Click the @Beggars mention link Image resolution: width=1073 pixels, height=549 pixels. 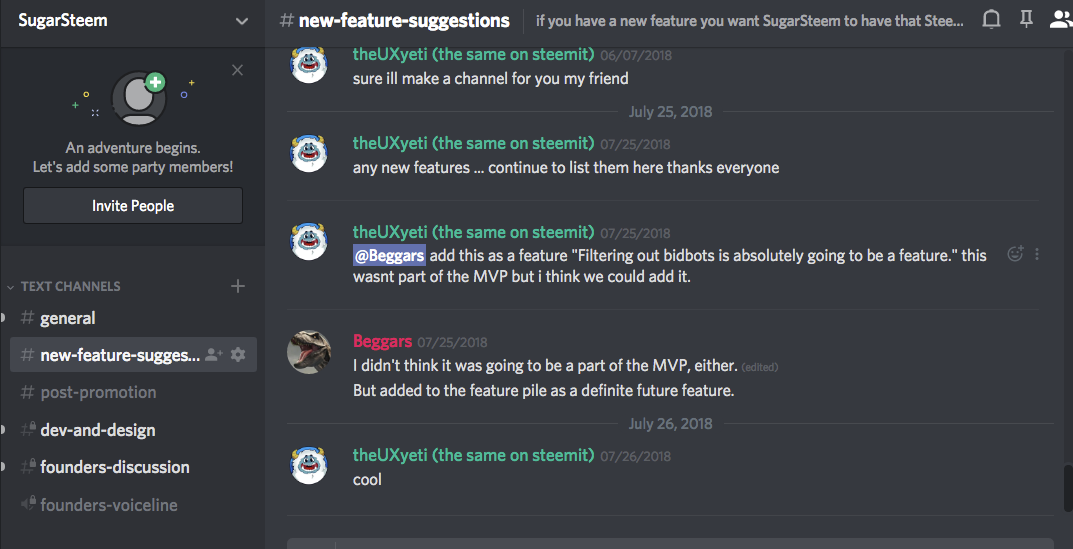click(389, 256)
